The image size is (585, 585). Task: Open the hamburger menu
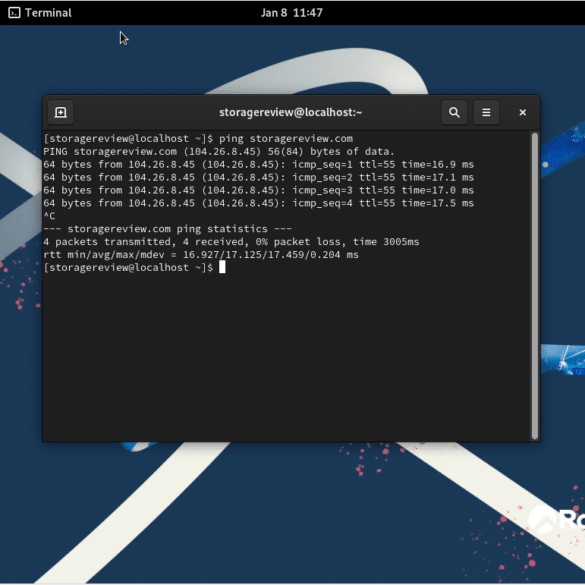(x=486, y=112)
